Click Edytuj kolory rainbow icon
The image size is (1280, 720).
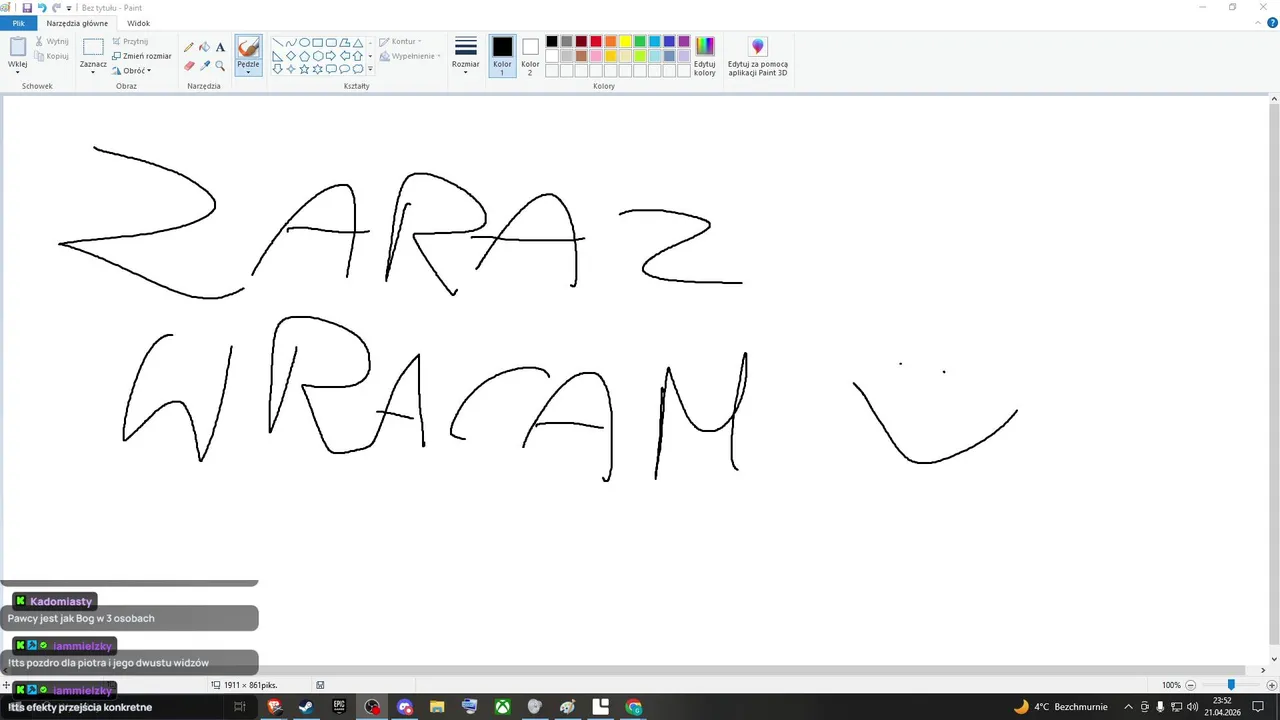pyautogui.click(x=705, y=46)
